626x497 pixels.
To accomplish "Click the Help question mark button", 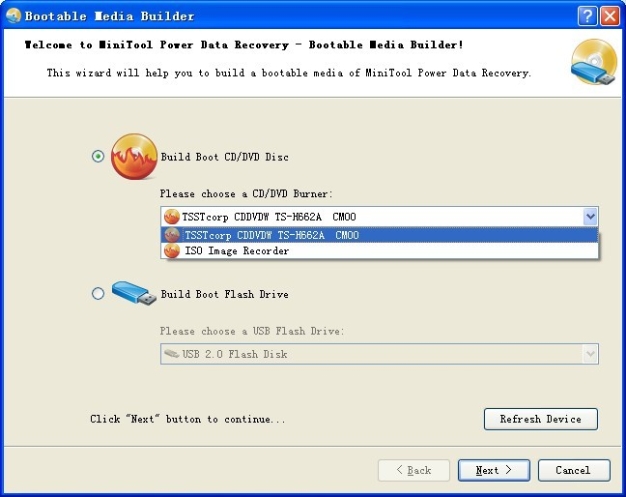I will pyautogui.click(x=588, y=16).
